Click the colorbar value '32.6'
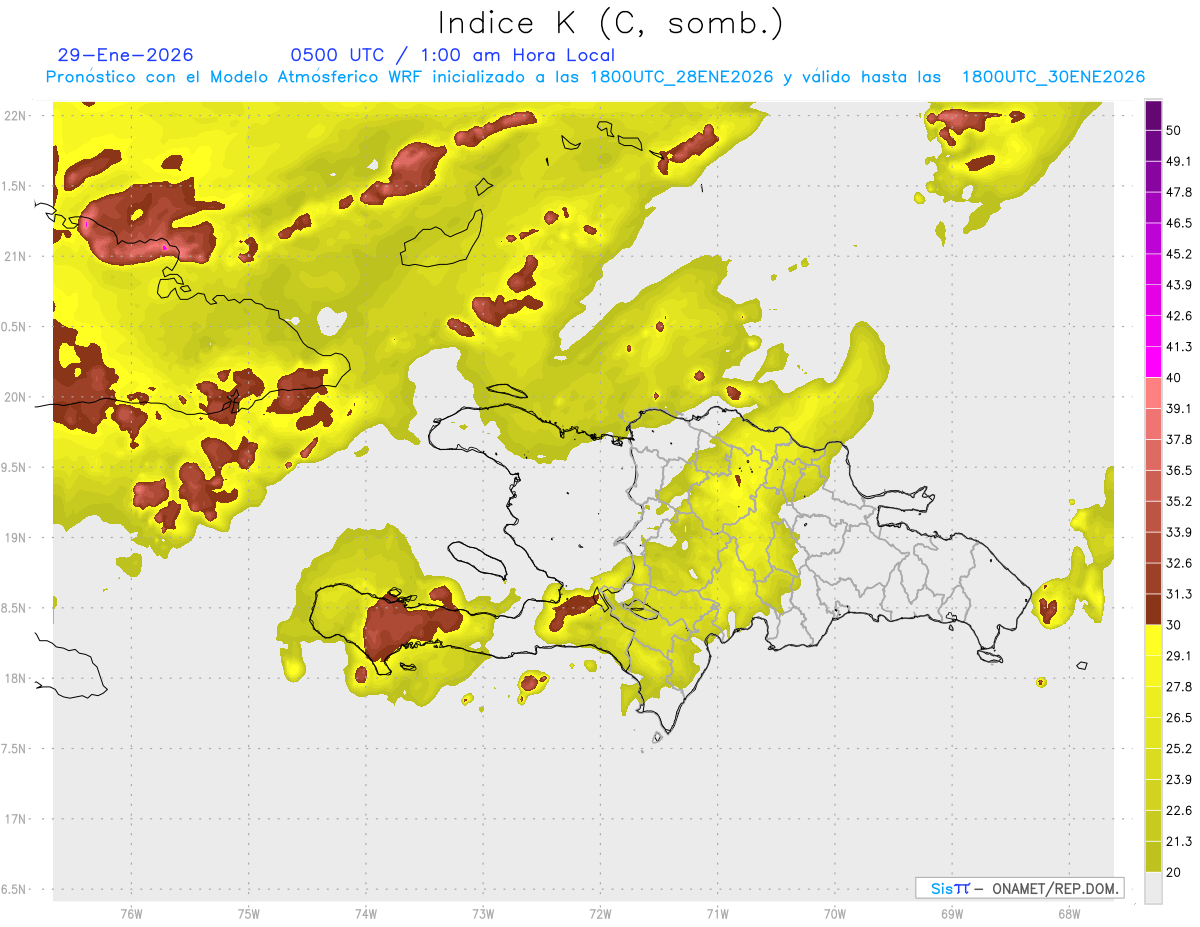Viewport: 1200px width, 927px height. tap(1179, 563)
